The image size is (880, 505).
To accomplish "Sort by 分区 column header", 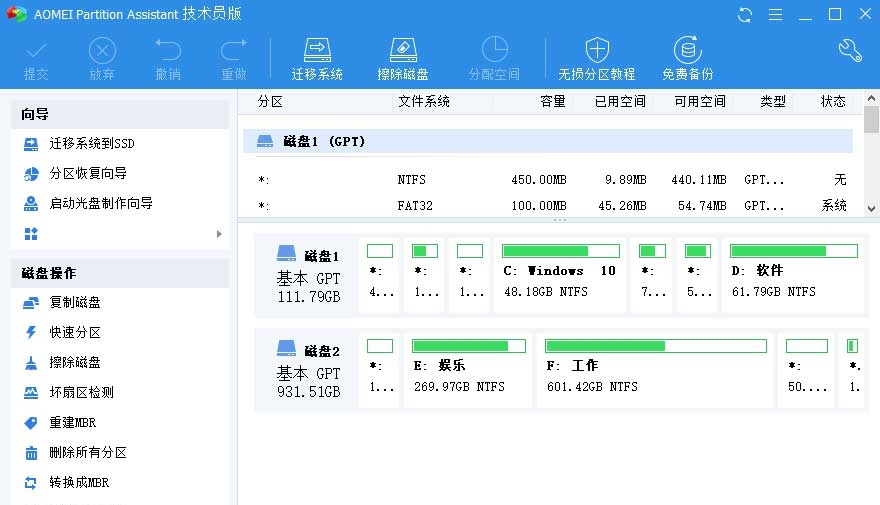I will click(x=270, y=102).
